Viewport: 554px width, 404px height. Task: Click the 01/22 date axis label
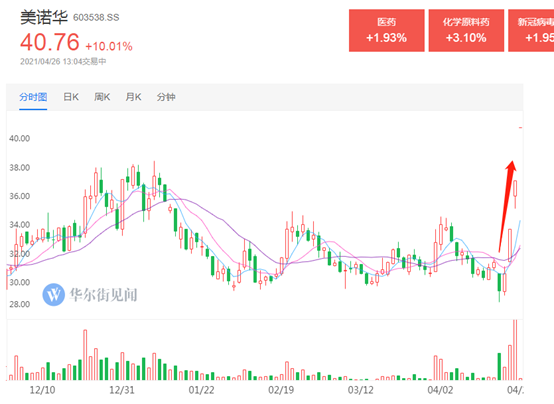201,390
